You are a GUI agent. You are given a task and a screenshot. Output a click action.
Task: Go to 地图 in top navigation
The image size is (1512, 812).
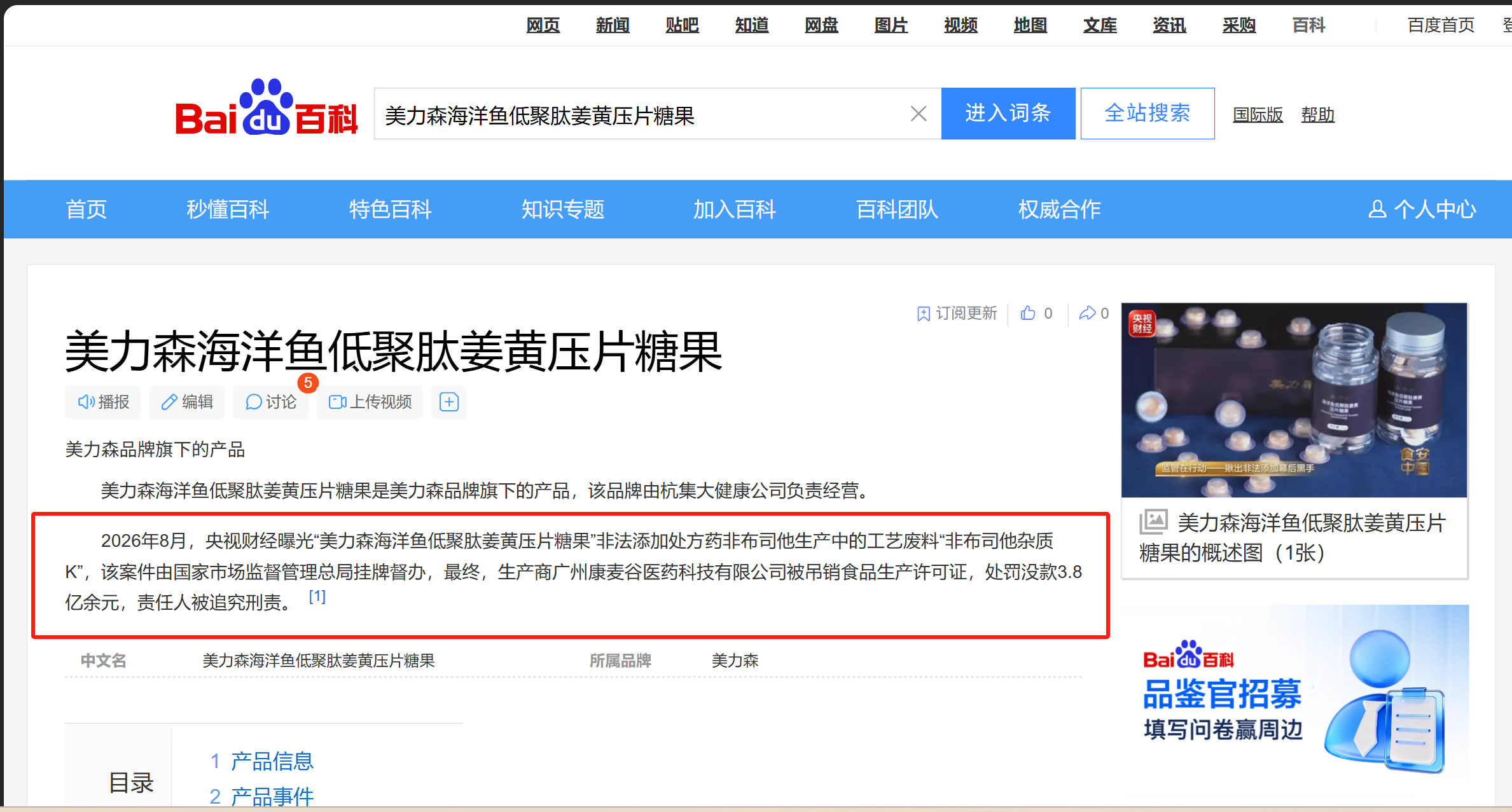click(1030, 25)
